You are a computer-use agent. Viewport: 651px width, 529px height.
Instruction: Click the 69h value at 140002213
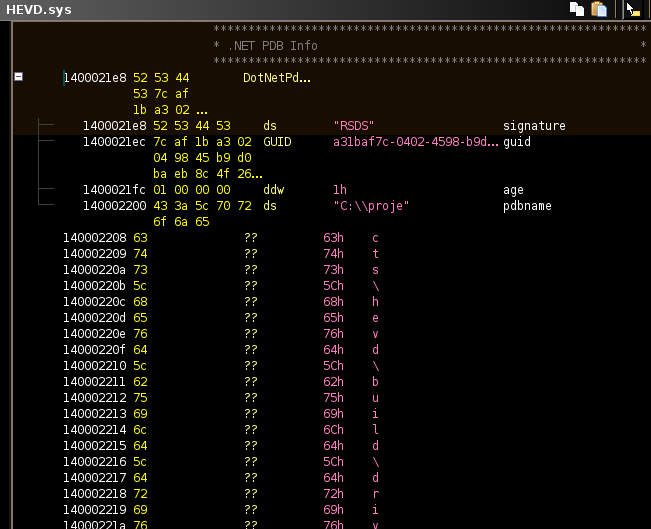click(333, 414)
